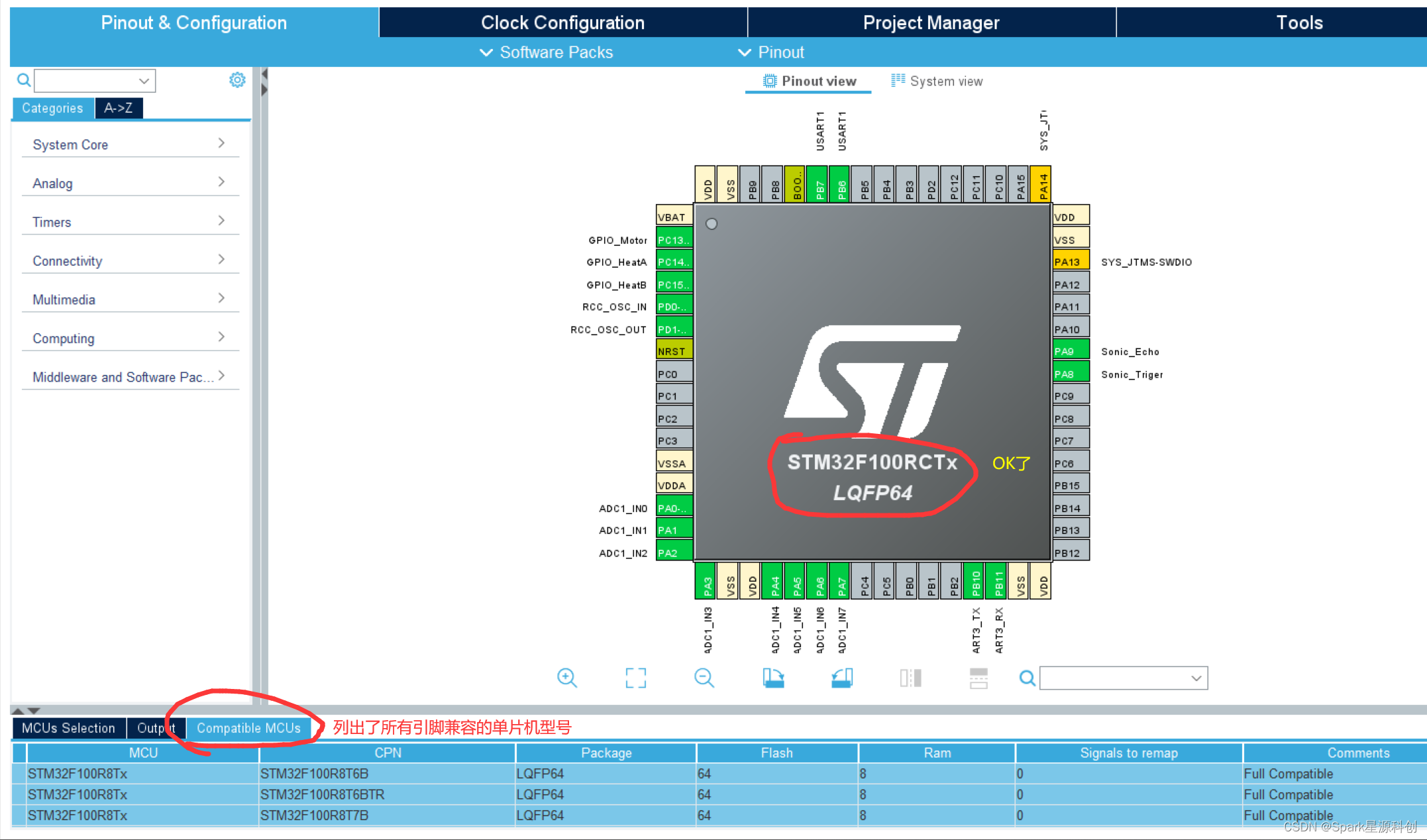Zoom in on the pinout diagram
Screen dimensions: 1427x840
coord(567,678)
